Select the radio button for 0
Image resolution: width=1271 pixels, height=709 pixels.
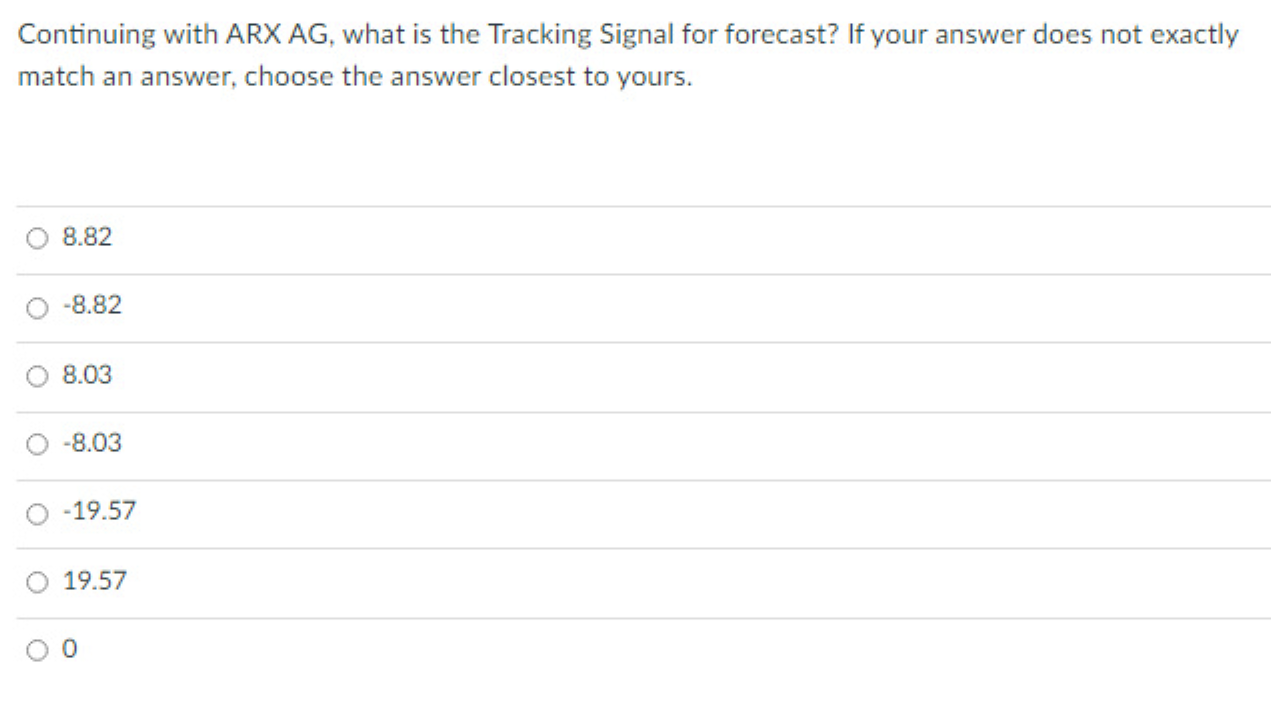[38, 650]
